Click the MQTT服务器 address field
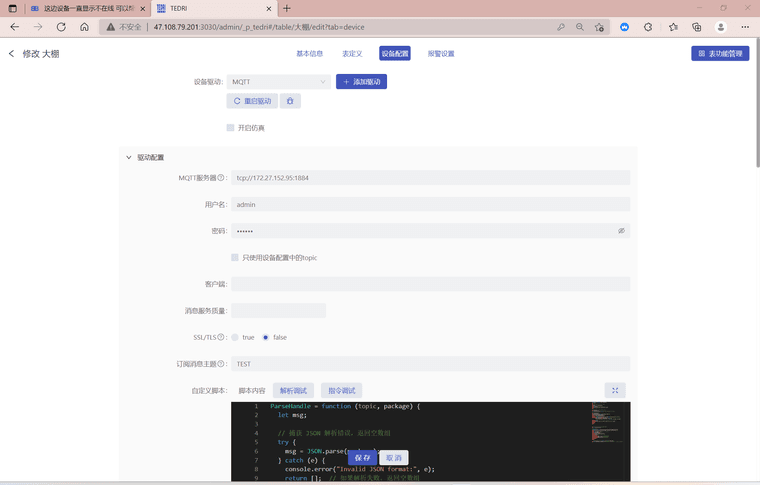The image size is (760, 485). 430,178
